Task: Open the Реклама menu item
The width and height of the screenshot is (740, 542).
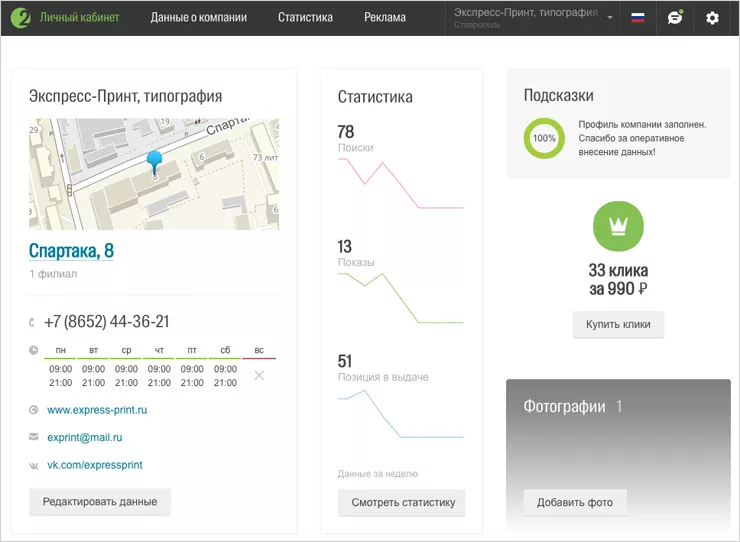Action: point(385,18)
